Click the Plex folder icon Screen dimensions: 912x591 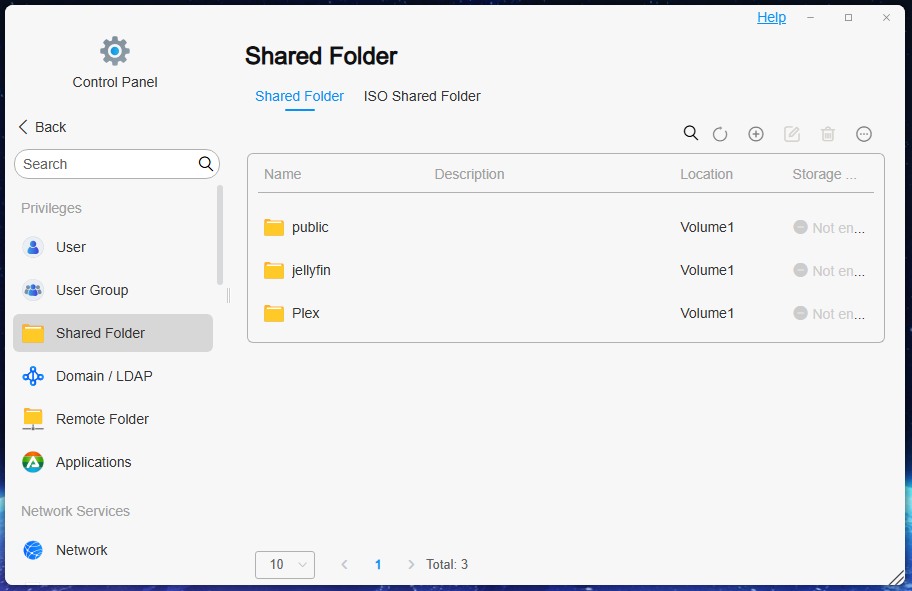[x=274, y=314]
